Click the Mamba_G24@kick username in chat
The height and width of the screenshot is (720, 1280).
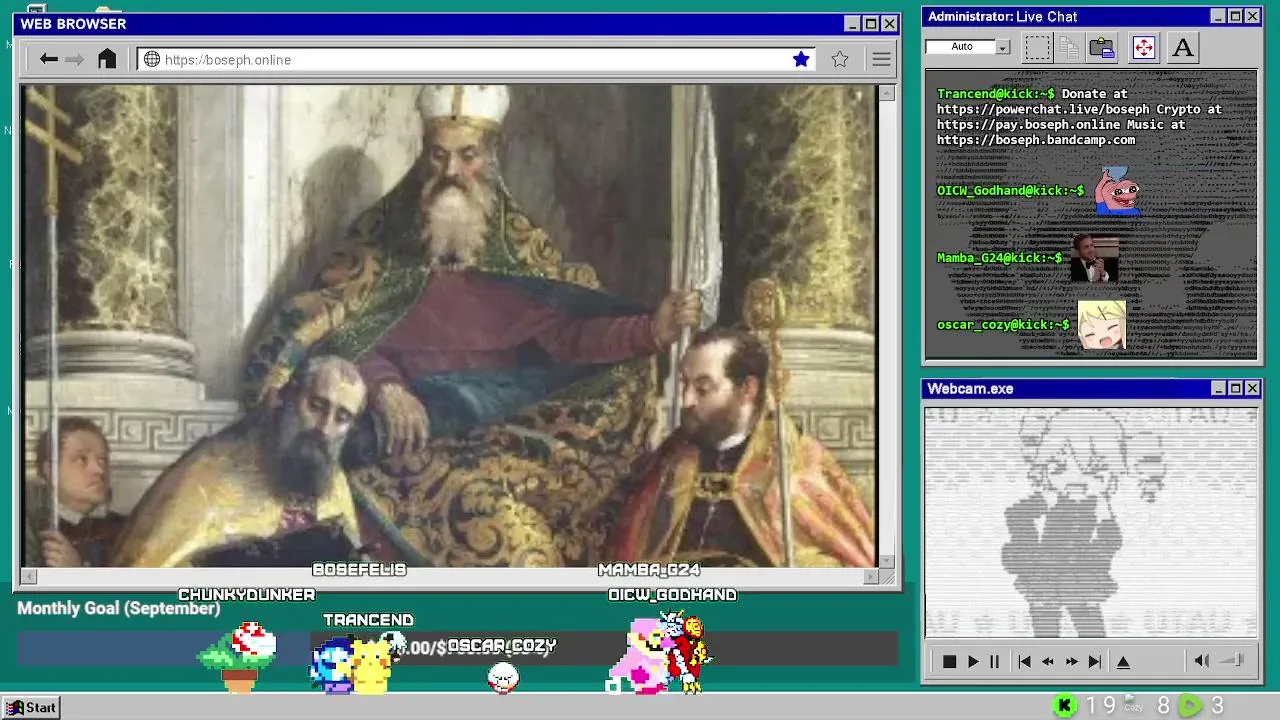coord(999,257)
